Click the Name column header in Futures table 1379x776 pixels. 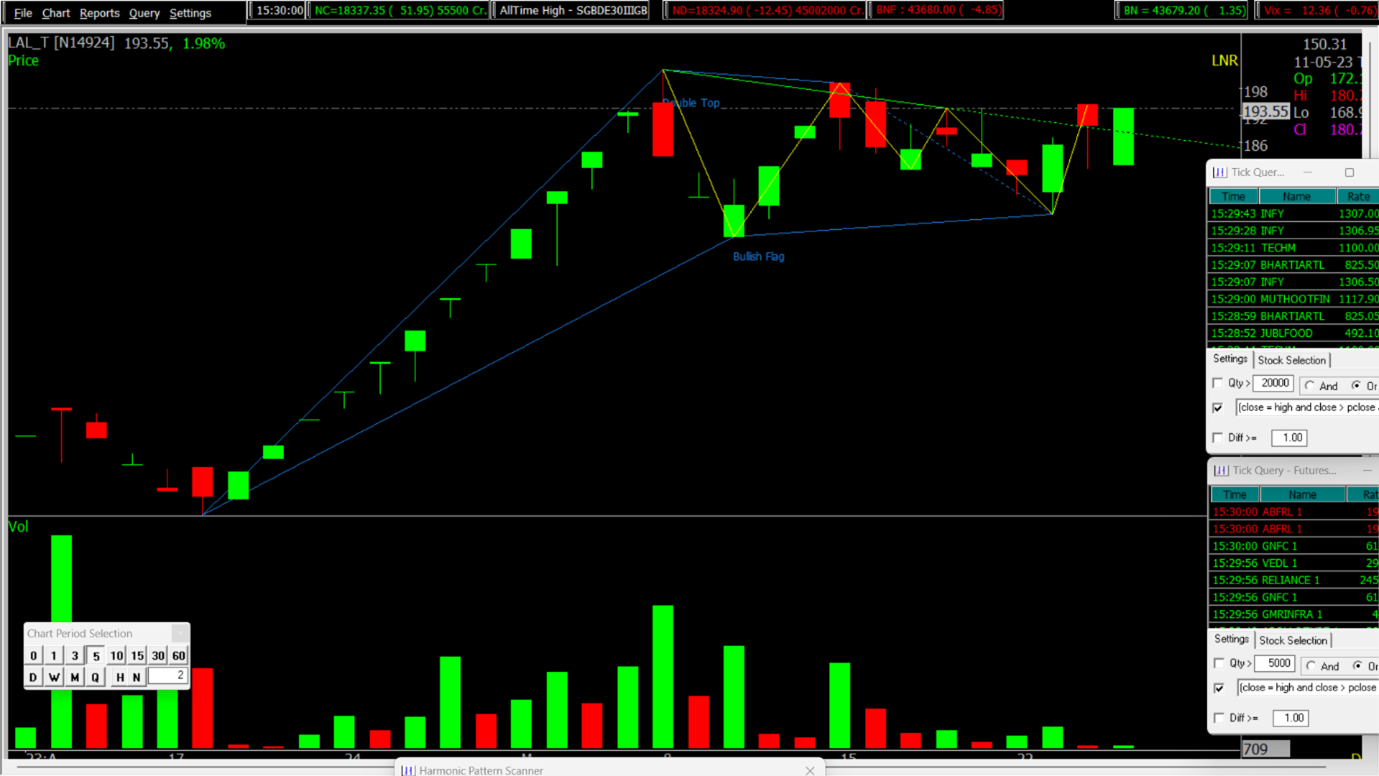tap(1302, 495)
